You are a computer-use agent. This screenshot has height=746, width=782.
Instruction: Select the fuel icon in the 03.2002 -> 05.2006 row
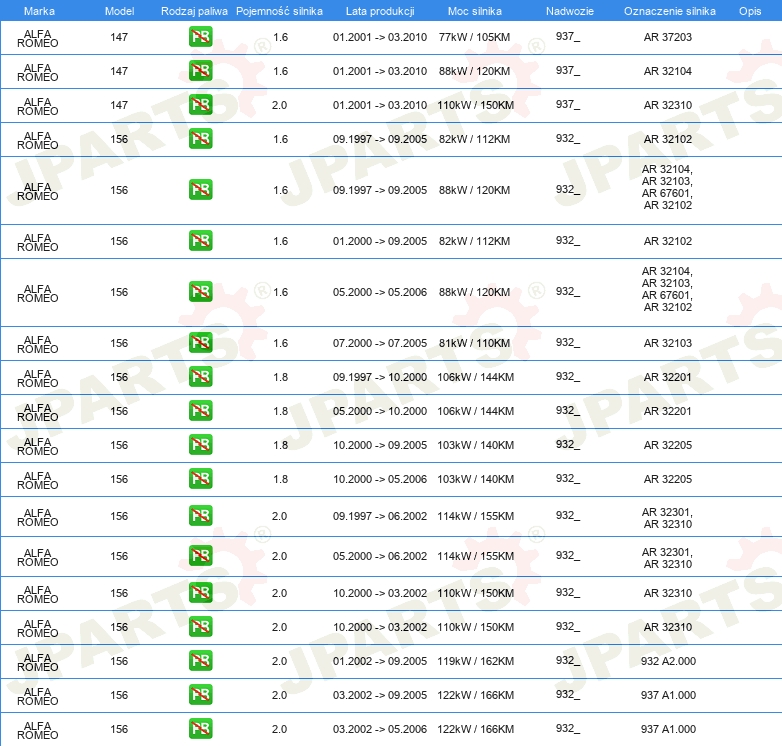(200, 729)
